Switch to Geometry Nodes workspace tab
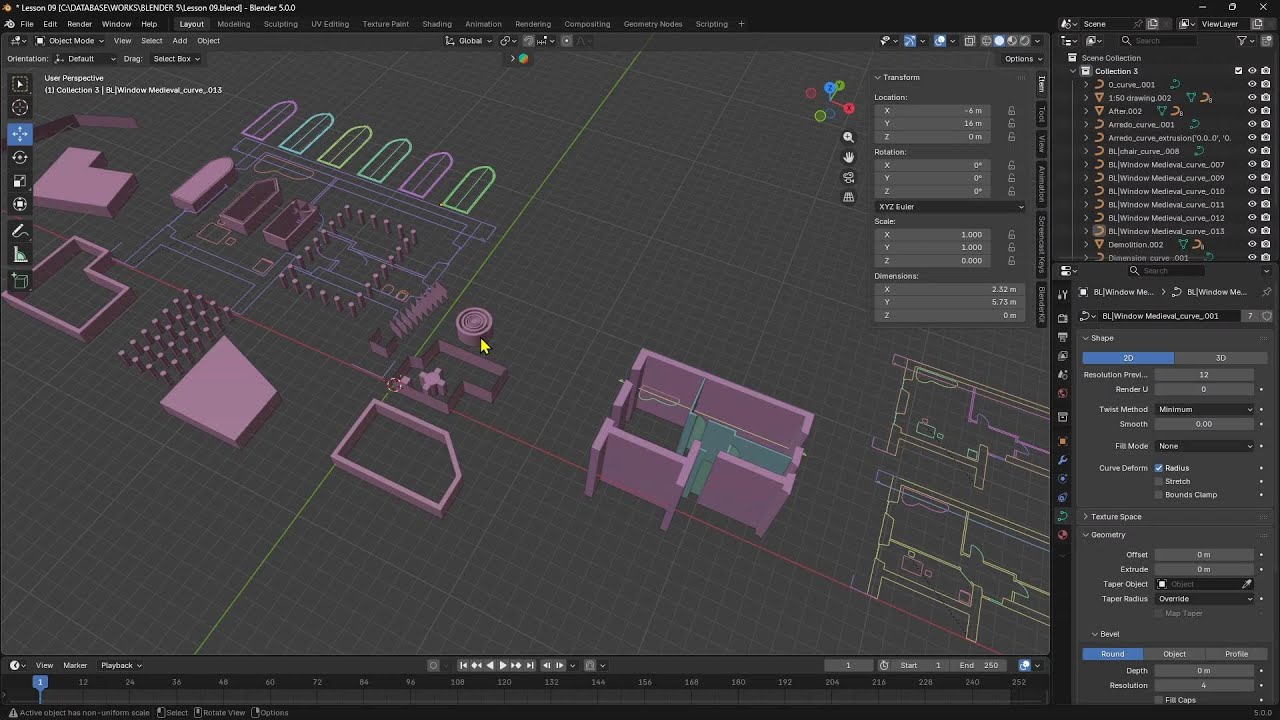Viewport: 1280px width, 720px height. coord(653,24)
